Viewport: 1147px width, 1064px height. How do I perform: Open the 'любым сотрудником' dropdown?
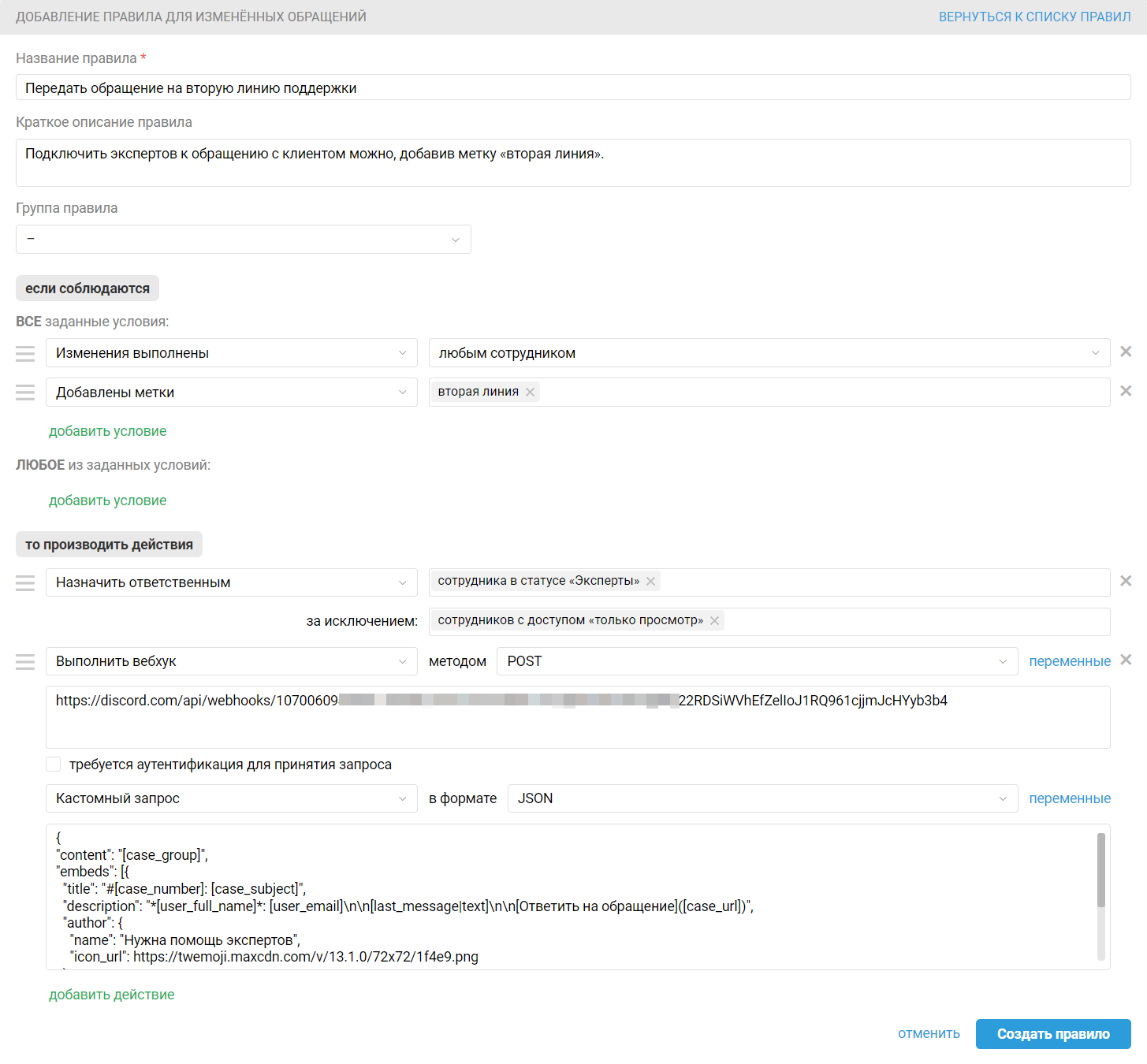tap(769, 353)
